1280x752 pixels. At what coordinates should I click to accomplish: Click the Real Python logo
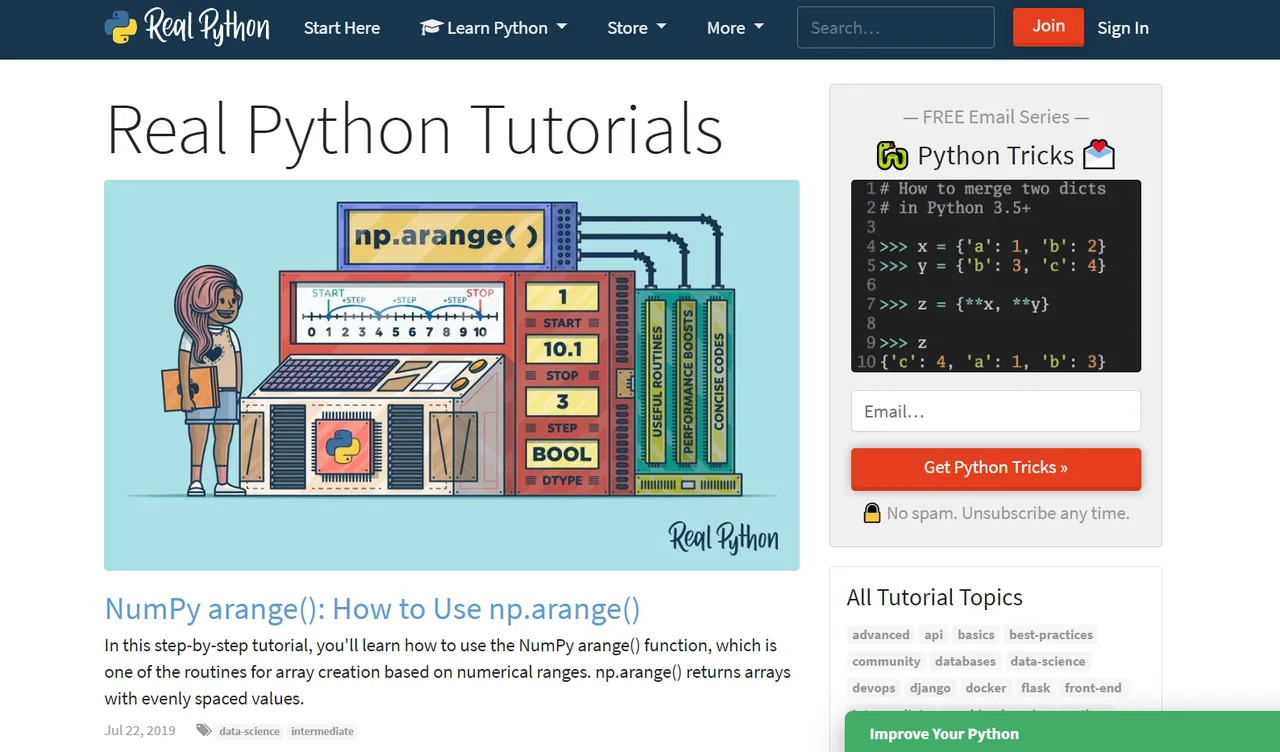point(187,27)
